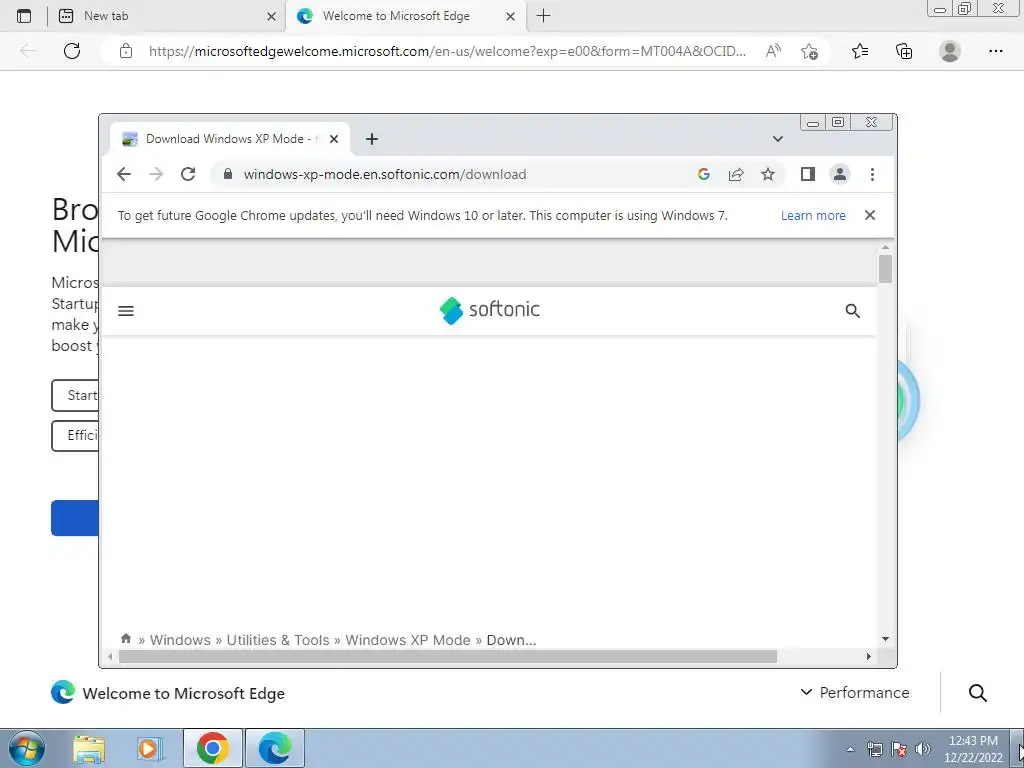Screen dimensions: 1024x768
Task: Open the Softonic hamburger menu
Action: (126, 311)
